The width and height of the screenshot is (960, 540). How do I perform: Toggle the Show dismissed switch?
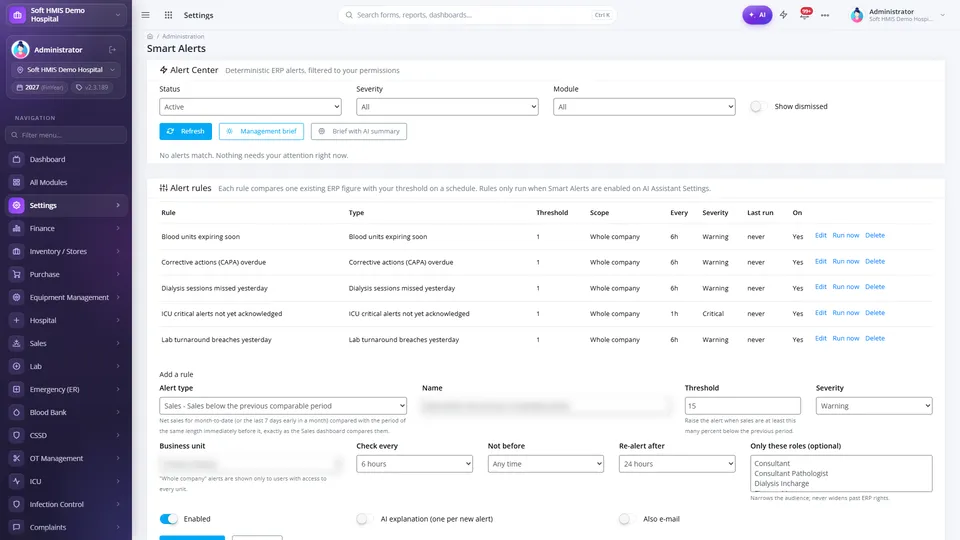pyautogui.click(x=759, y=107)
